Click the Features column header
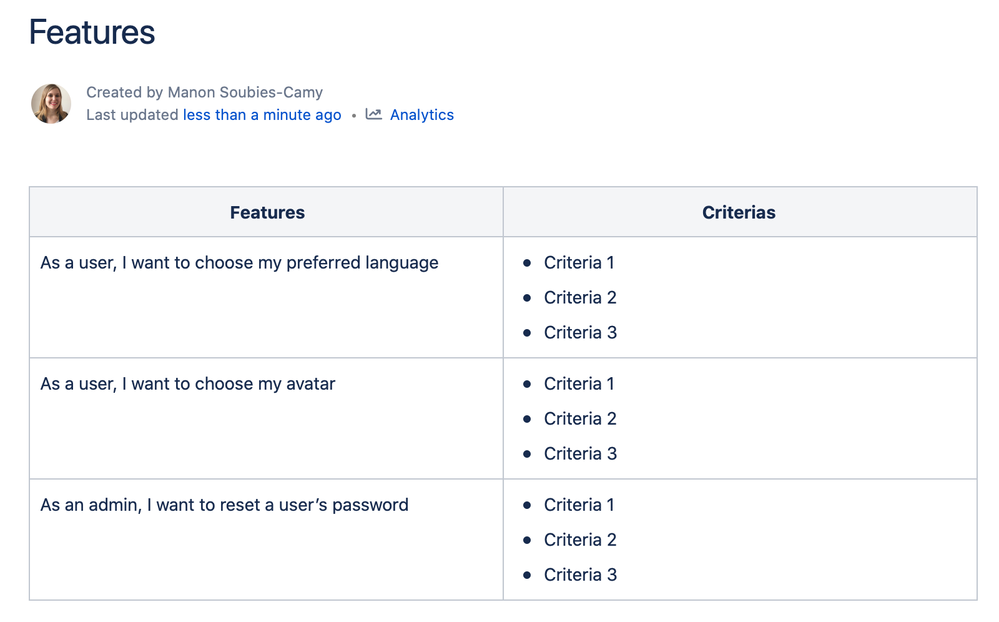The width and height of the screenshot is (999, 622). coord(267,212)
